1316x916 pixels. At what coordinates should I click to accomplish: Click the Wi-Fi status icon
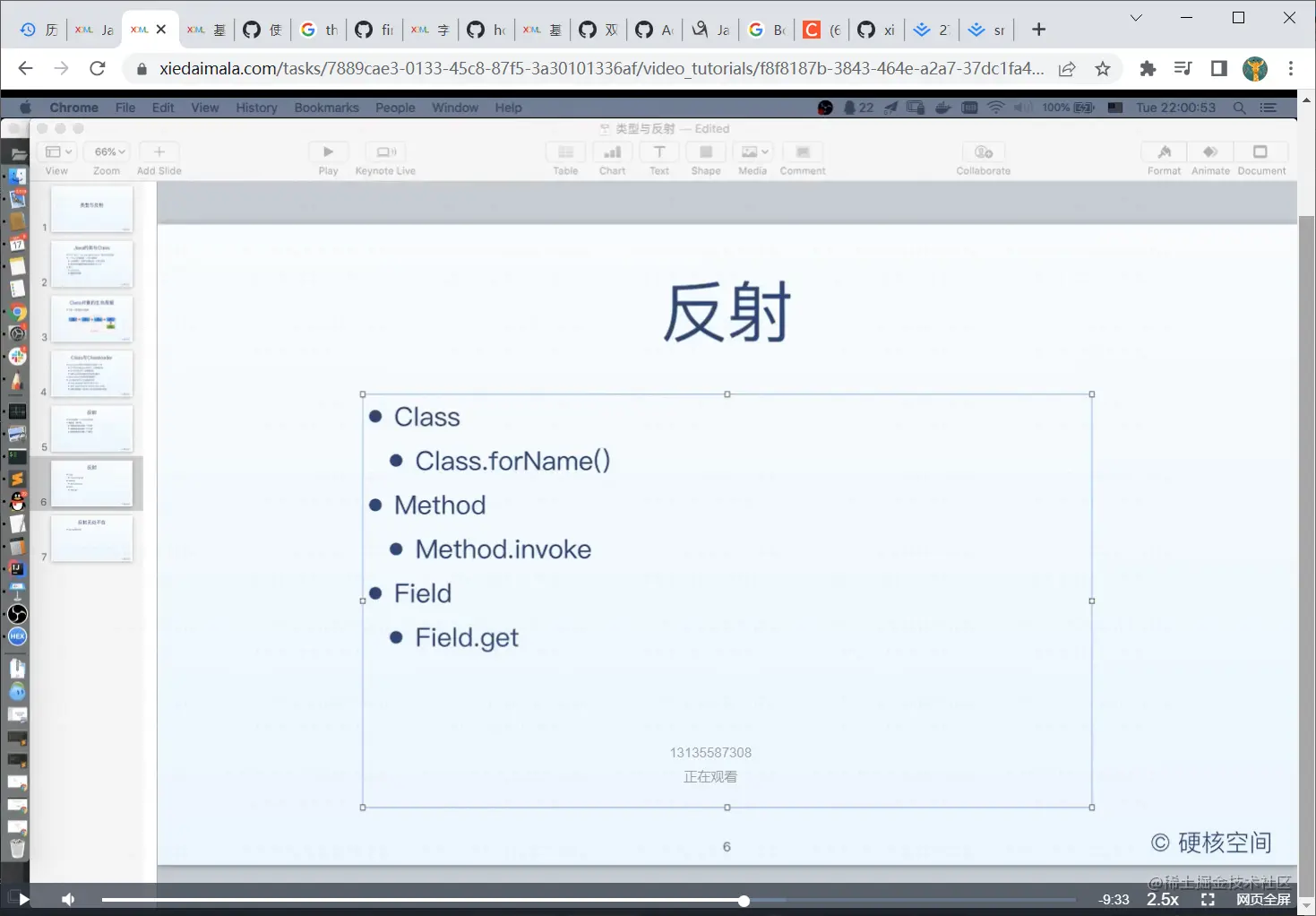coord(996,108)
